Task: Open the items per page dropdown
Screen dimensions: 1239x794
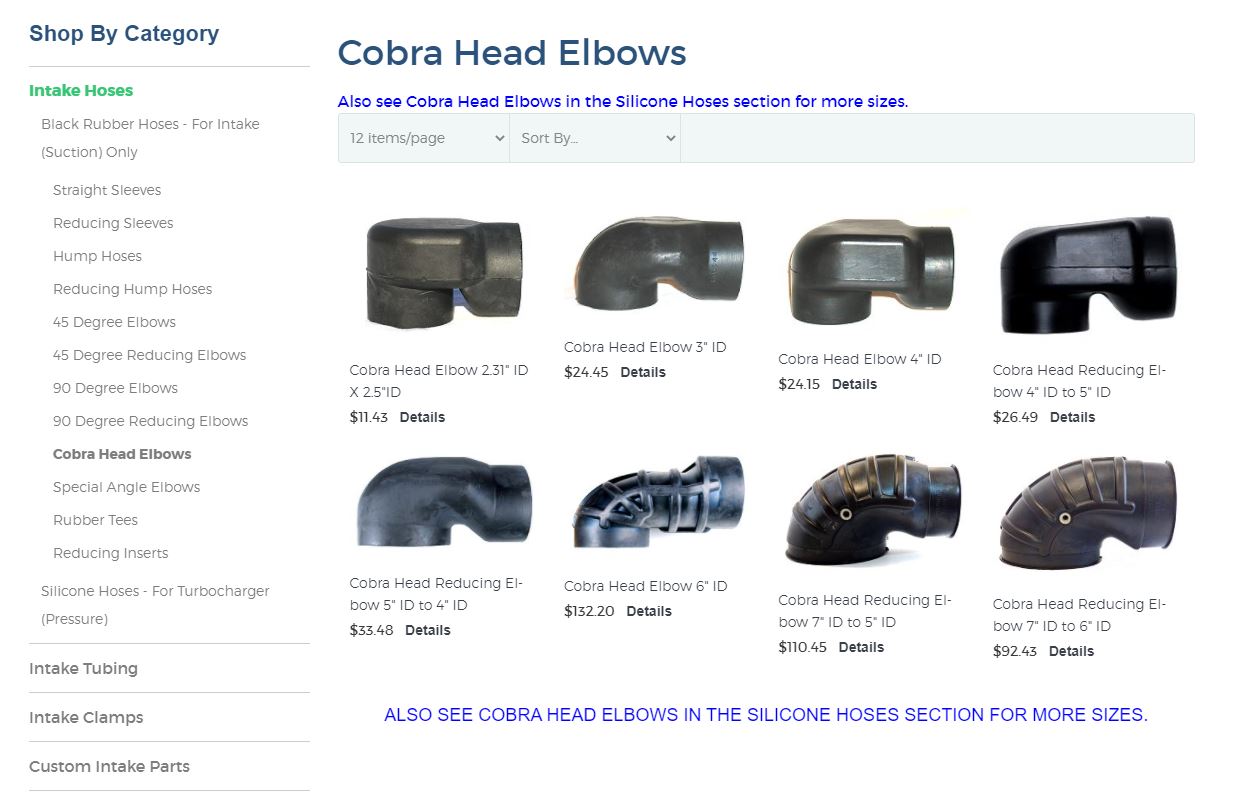Action: point(424,138)
